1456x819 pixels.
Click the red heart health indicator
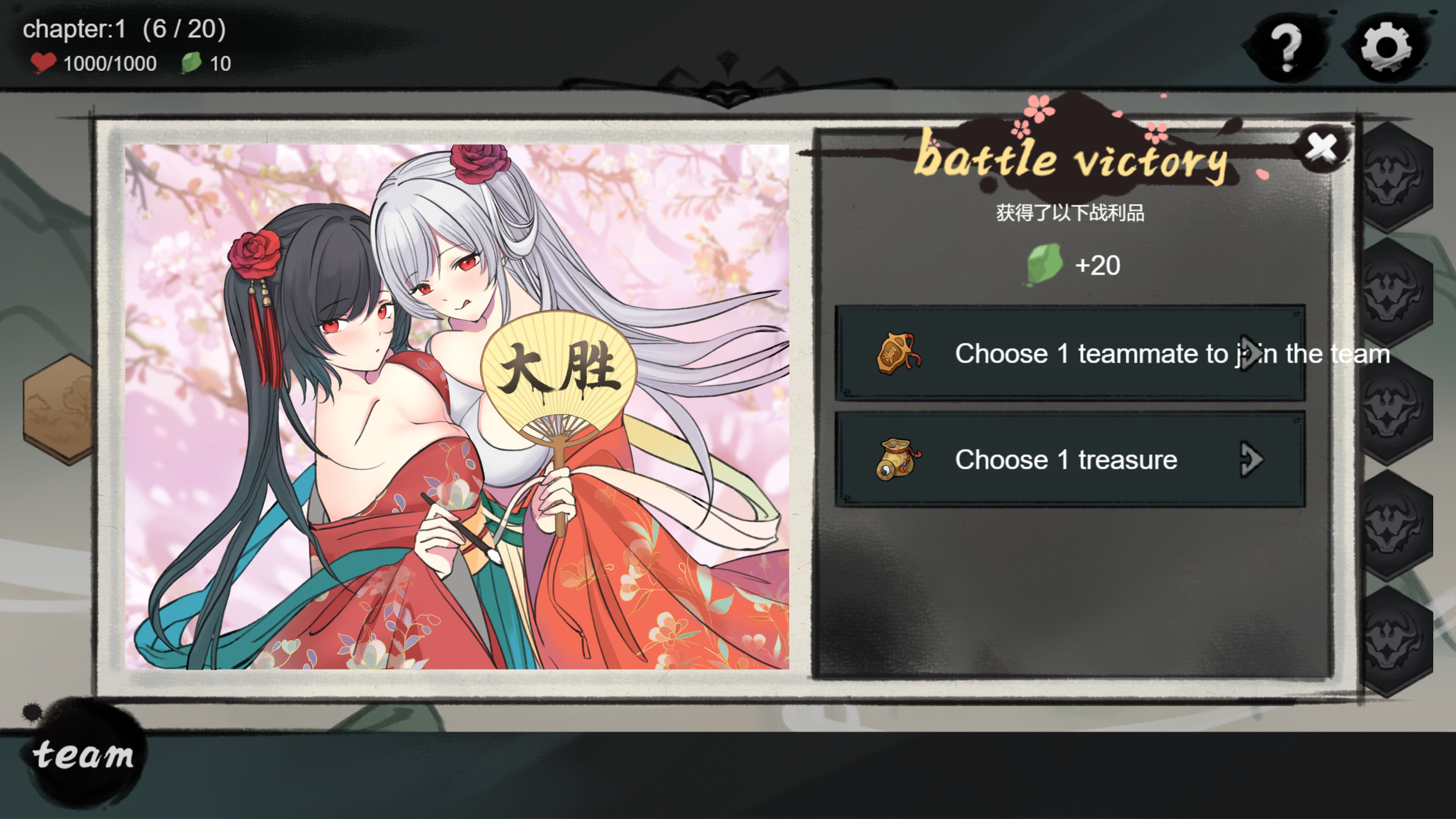(43, 63)
